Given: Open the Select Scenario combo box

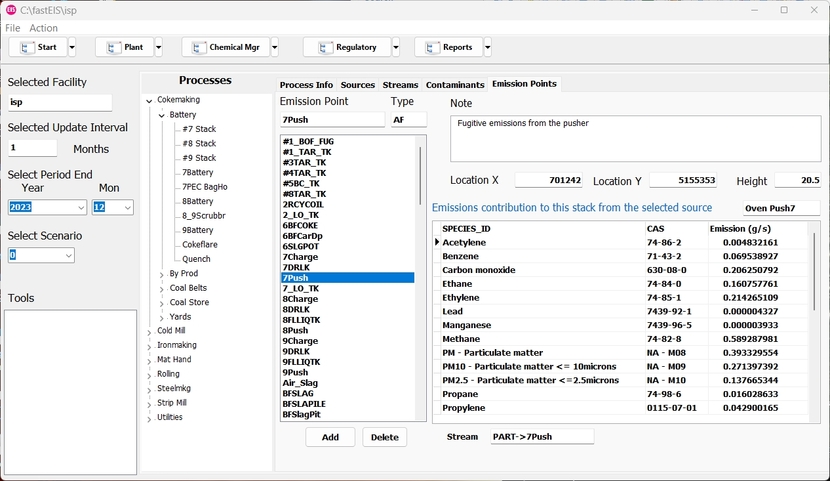Looking at the screenshot, I should click(68, 256).
